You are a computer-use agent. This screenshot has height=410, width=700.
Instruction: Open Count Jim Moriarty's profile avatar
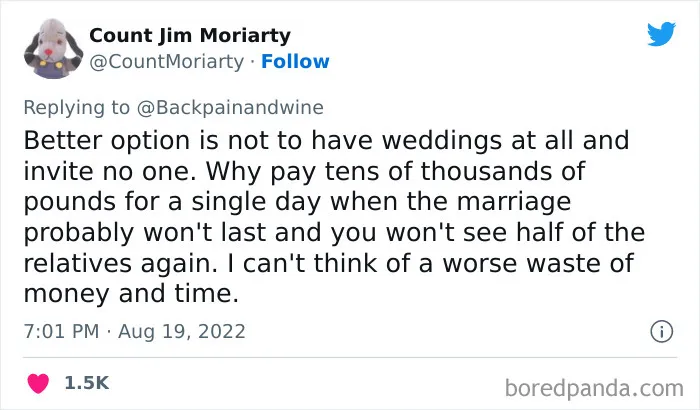point(53,48)
